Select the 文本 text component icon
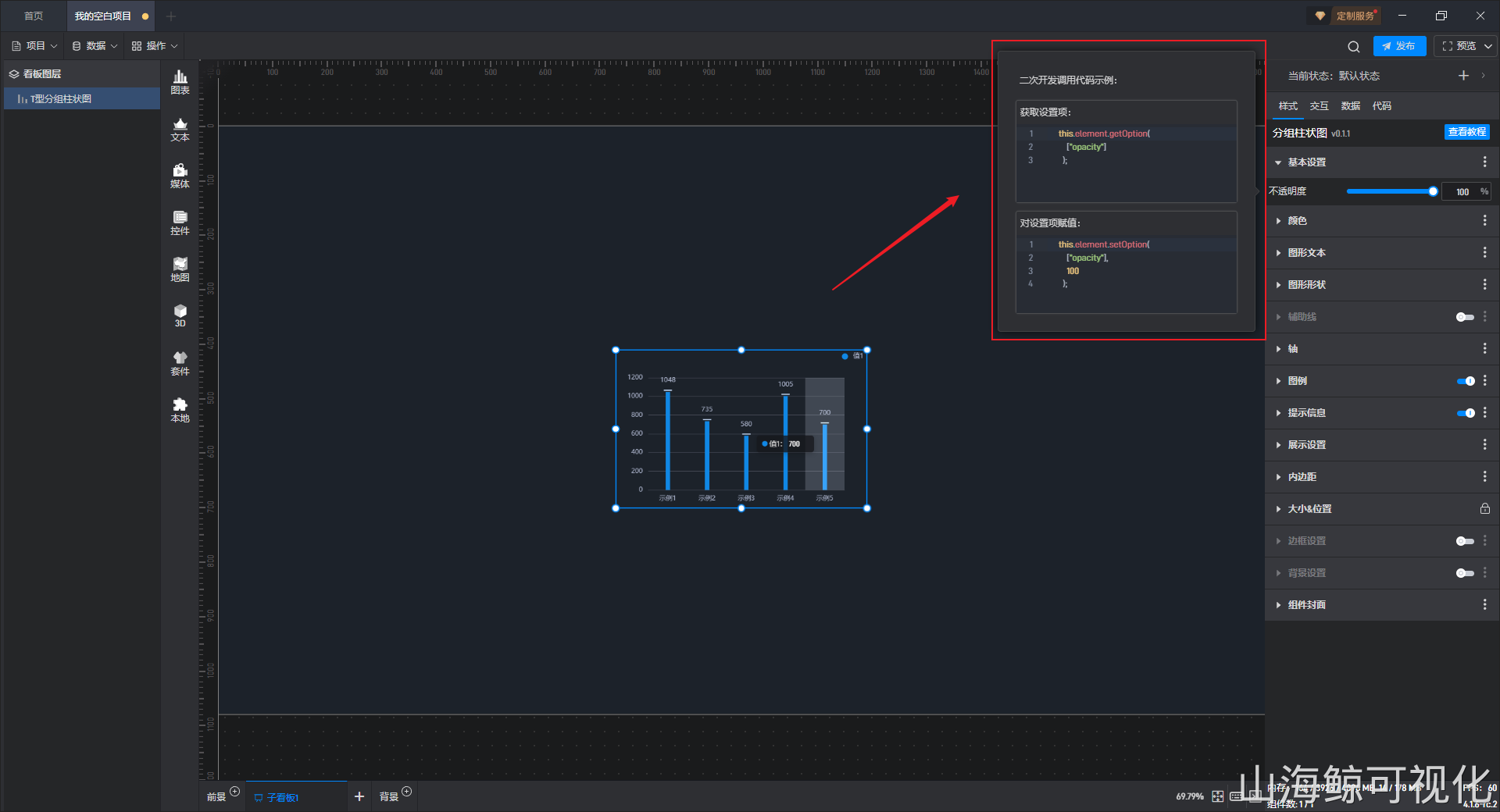Screen dimensions: 1500x812 pyautogui.click(x=180, y=129)
